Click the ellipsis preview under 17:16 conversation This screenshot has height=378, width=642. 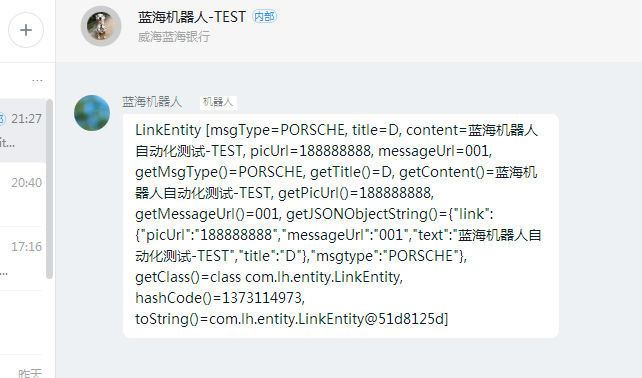(4, 272)
